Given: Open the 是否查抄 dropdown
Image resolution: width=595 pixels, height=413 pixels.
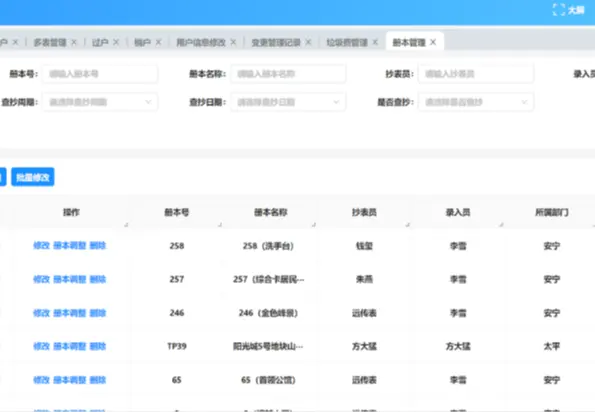Looking at the screenshot, I should [x=476, y=102].
